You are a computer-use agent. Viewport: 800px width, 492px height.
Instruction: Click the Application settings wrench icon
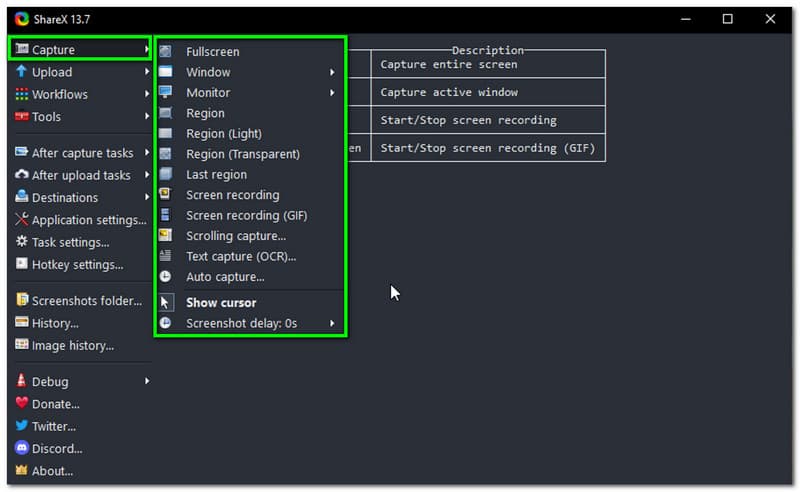pos(21,219)
